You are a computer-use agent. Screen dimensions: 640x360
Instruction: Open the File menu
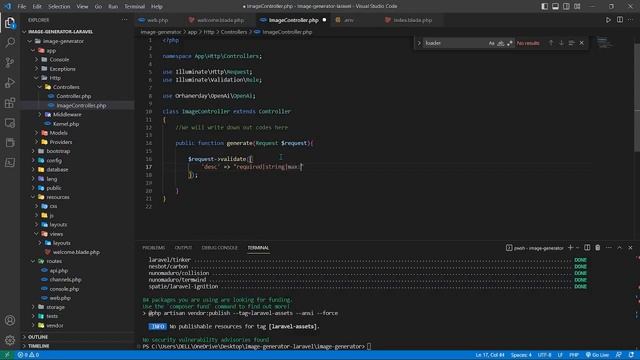pyautogui.click(x=22, y=7)
